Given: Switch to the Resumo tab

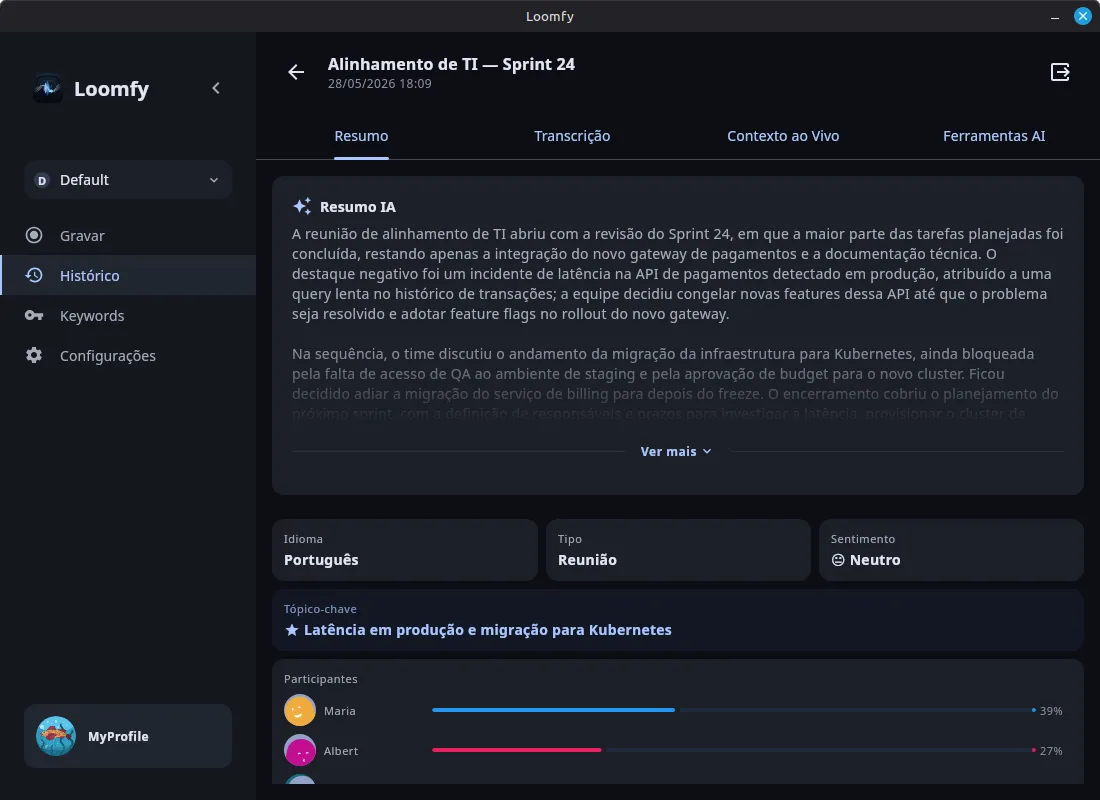Looking at the screenshot, I should (361, 136).
